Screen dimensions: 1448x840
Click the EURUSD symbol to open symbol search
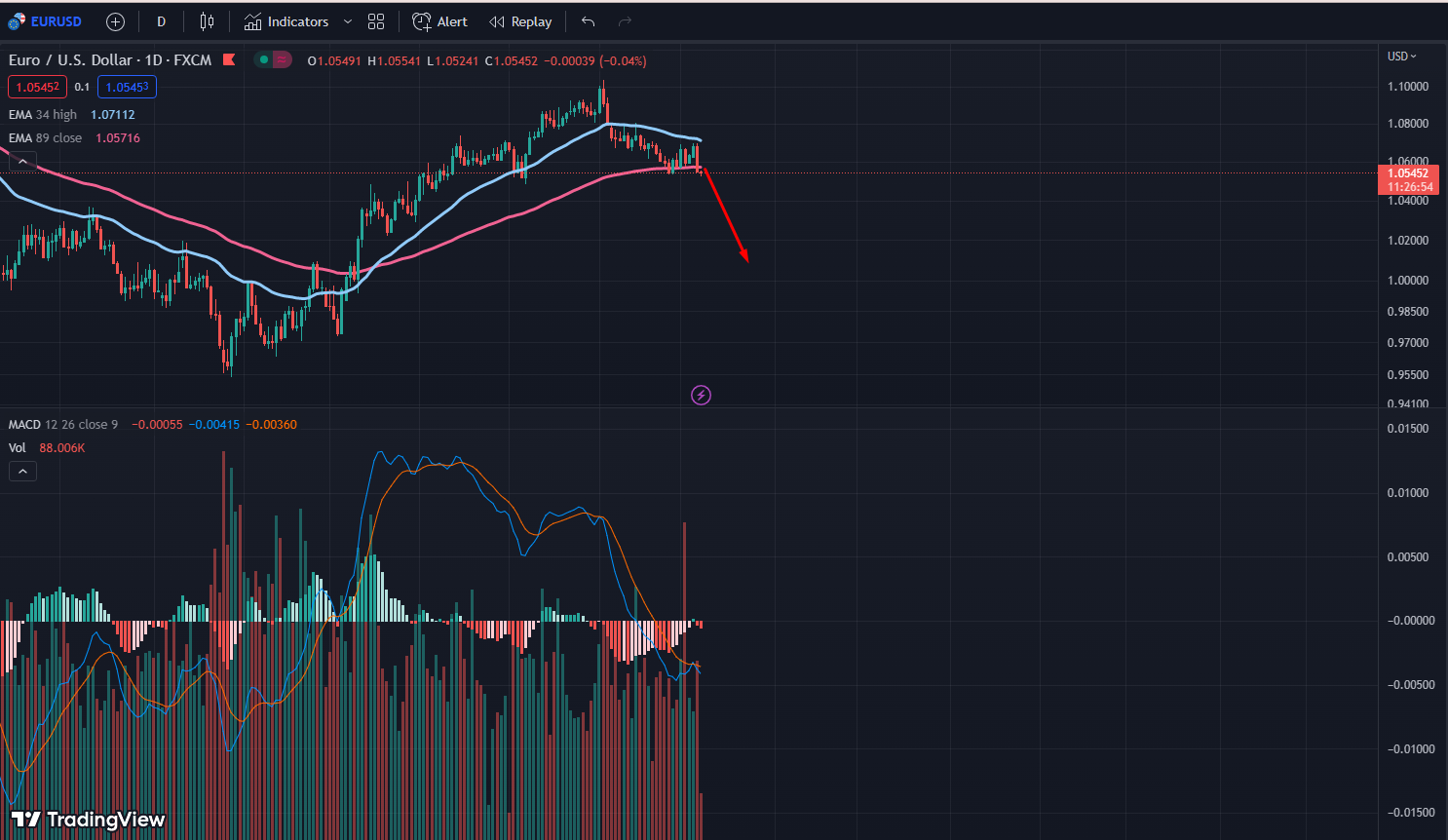tap(56, 20)
